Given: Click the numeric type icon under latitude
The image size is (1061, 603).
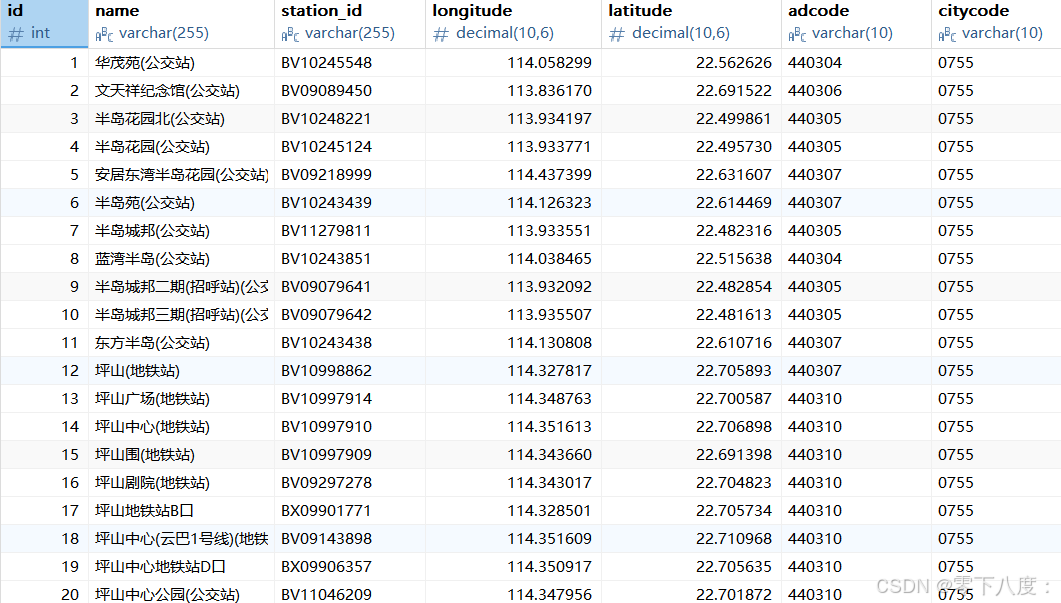Looking at the screenshot, I should [x=616, y=34].
